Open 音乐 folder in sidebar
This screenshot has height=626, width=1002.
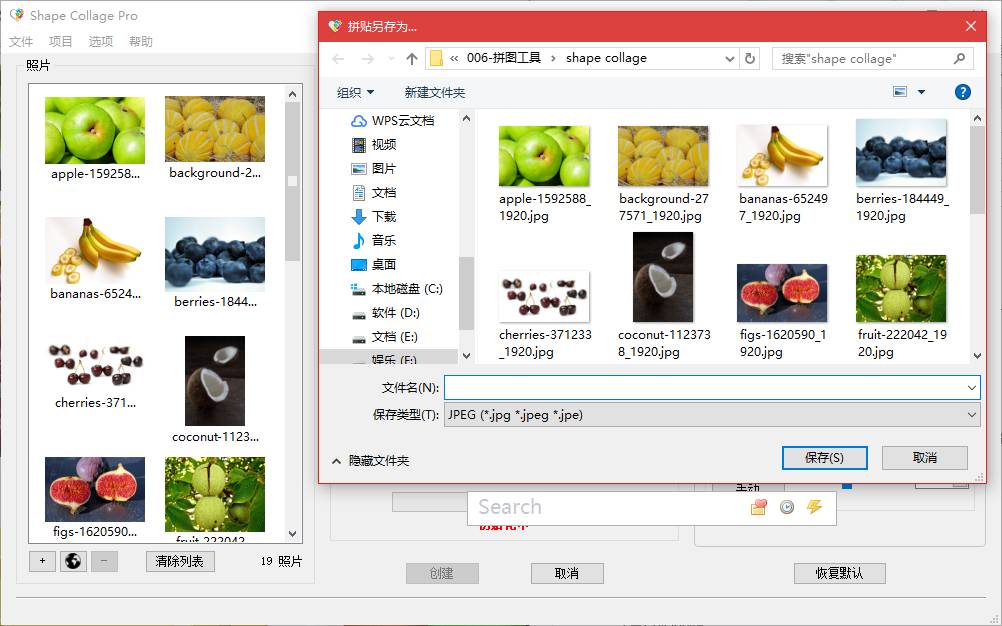tap(375, 241)
